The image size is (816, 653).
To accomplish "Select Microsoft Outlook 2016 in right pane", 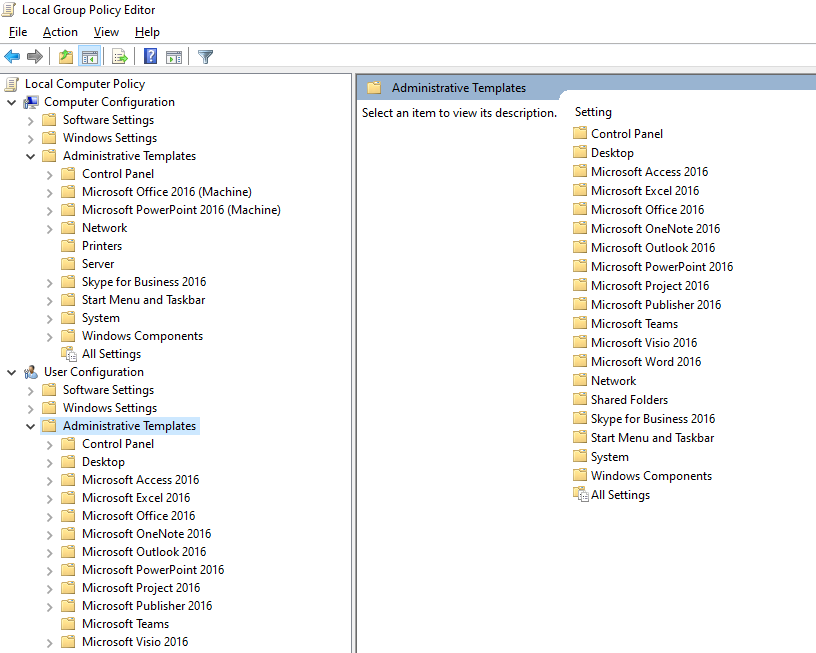I will tap(653, 248).
